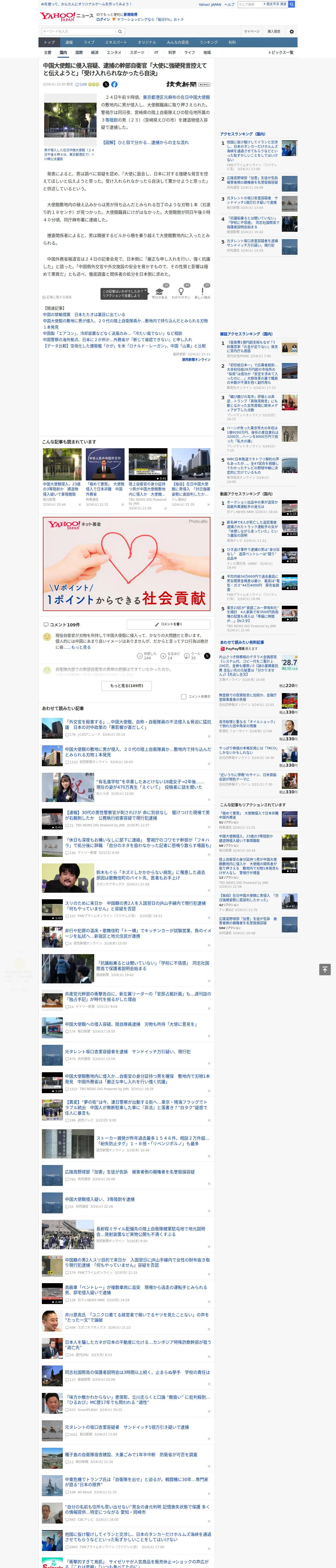Click the コメントを書く button

pos(168,625)
